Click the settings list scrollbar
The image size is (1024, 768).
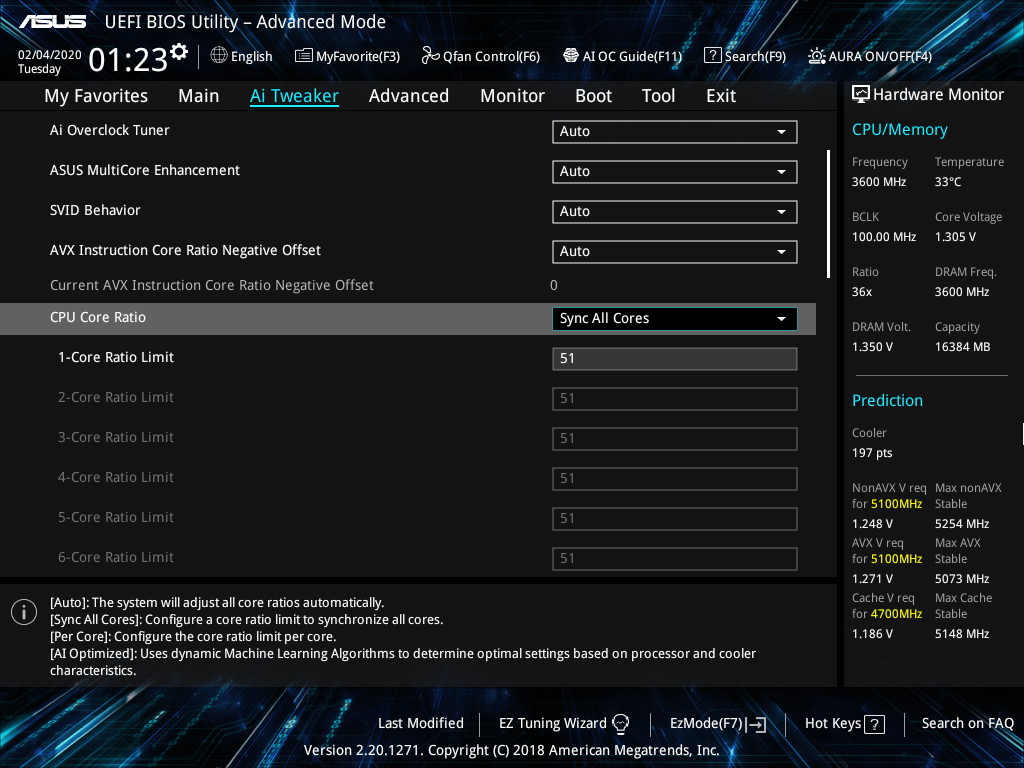click(x=828, y=214)
